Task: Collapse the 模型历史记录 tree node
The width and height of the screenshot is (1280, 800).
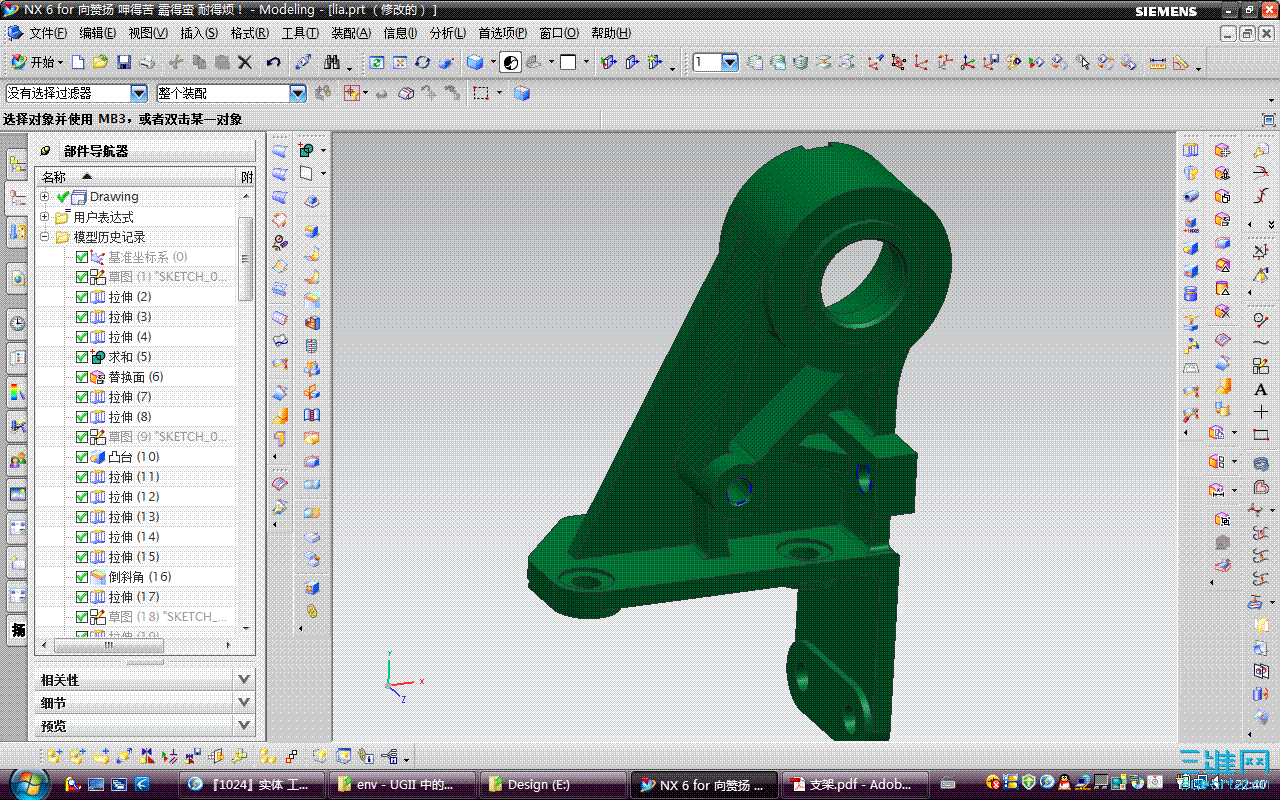Action: tap(45, 237)
